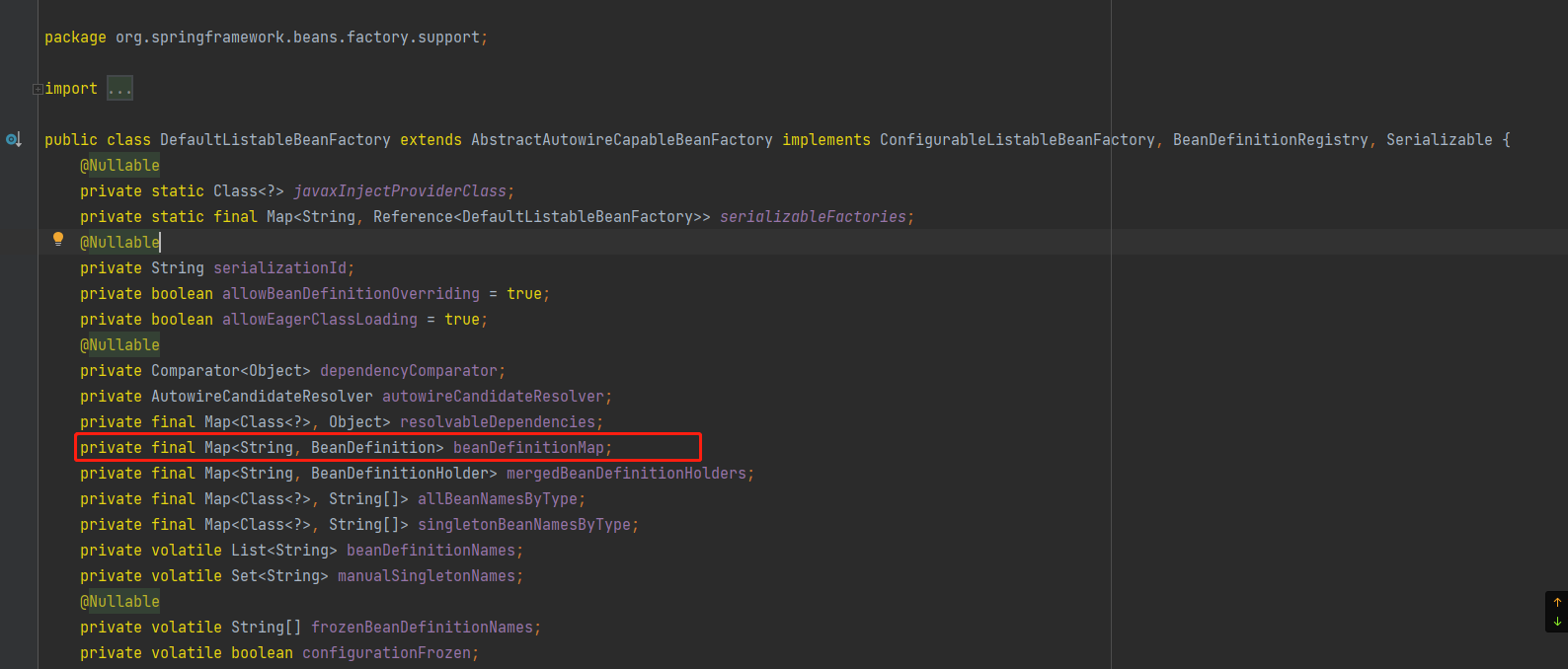Click @Nullable annotation above frozenBeanDefinitionNames line
Screen dimensions: 1568x669
119,602
